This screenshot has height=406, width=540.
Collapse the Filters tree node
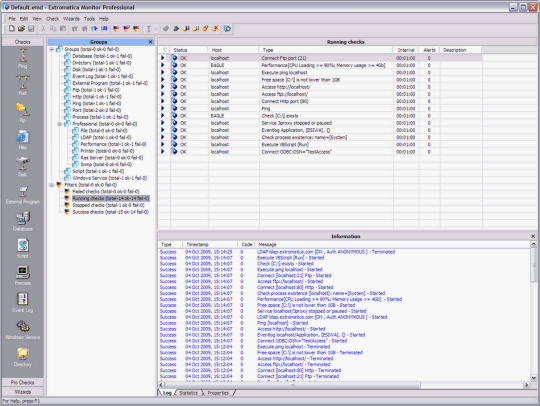pyautogui.click(x=52, y=185)
